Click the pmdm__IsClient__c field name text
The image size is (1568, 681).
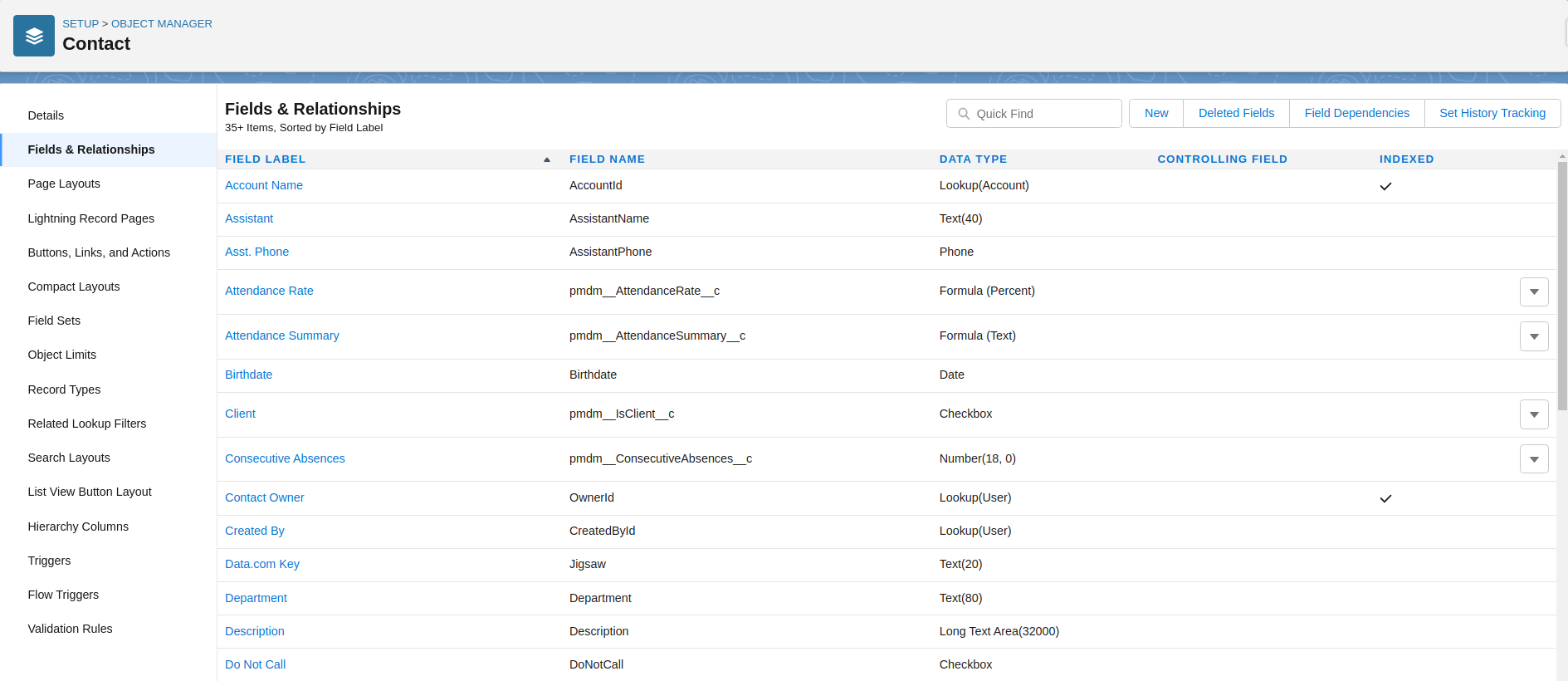[x=622, y=414]
